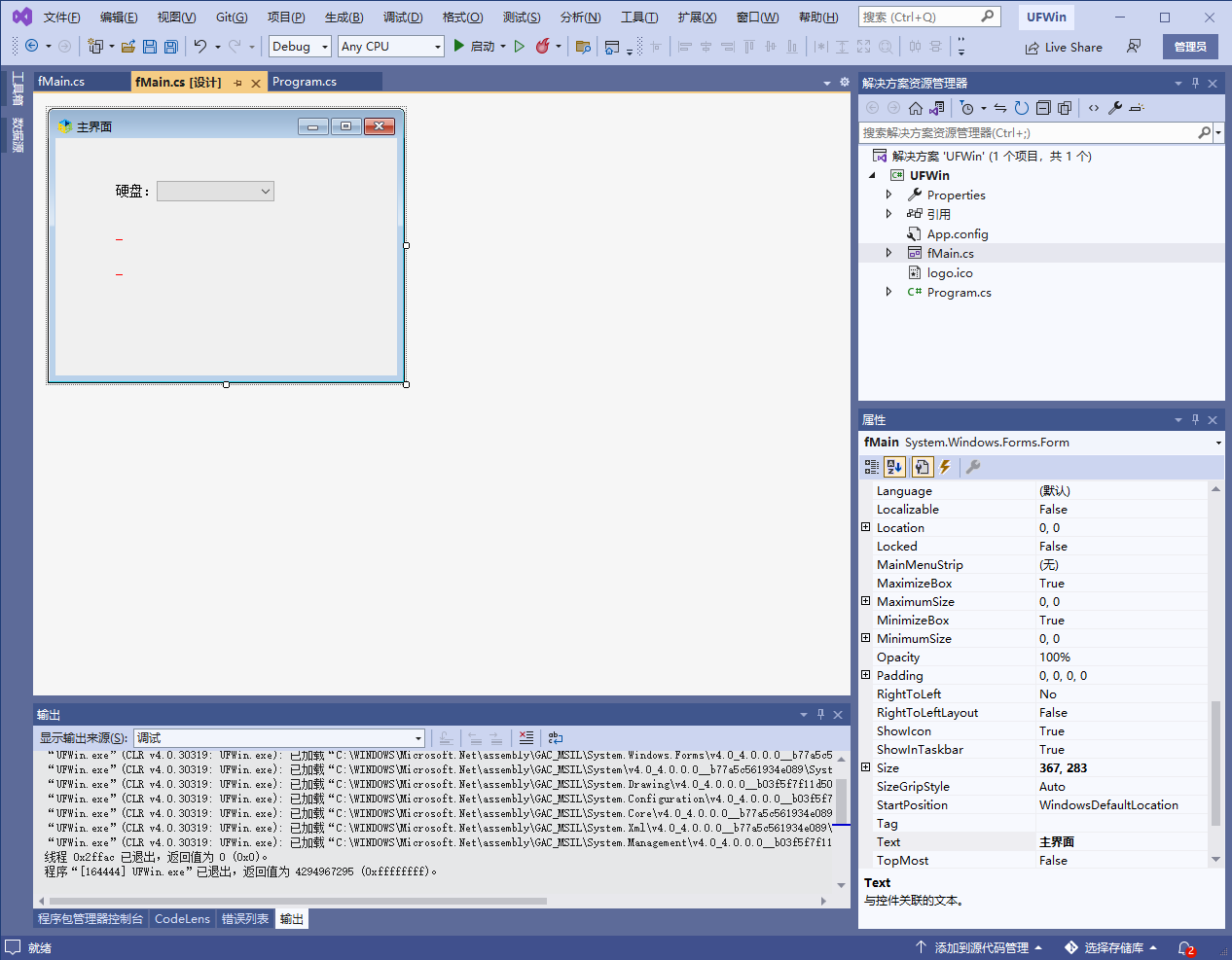Image resolution: width=1232 pixels, height=960 pixels.
Task: Open the 硬盘 combo box on the form
Action: click(215, 192)
